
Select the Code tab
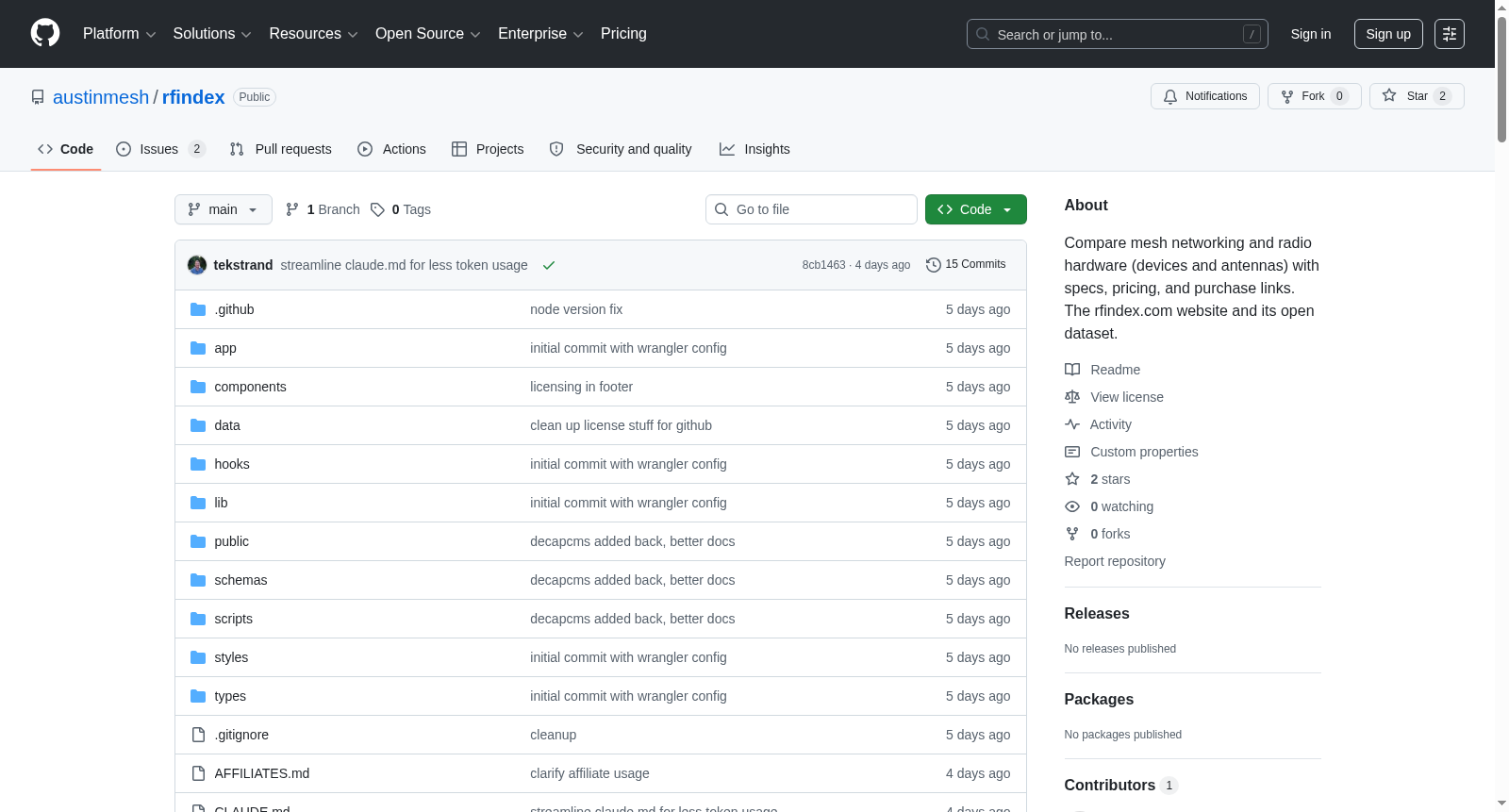pyautogui.click(x=66, y=149)
